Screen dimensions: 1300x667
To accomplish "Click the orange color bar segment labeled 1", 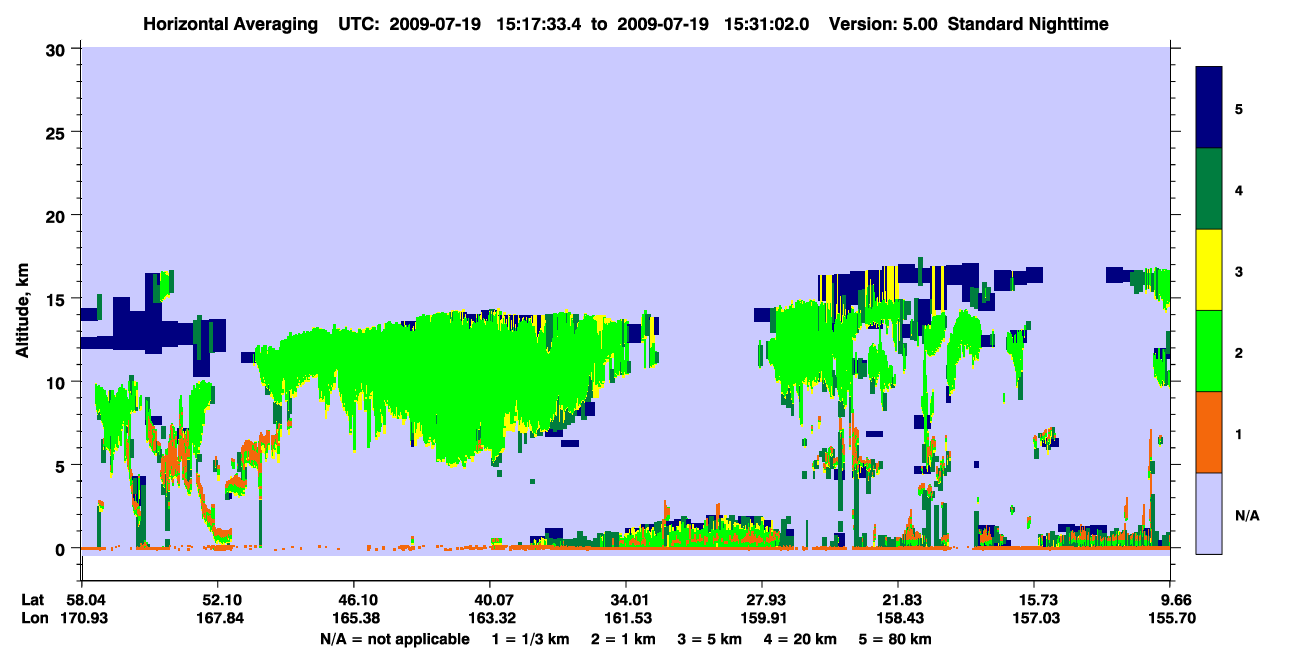I will point(1209,432).
